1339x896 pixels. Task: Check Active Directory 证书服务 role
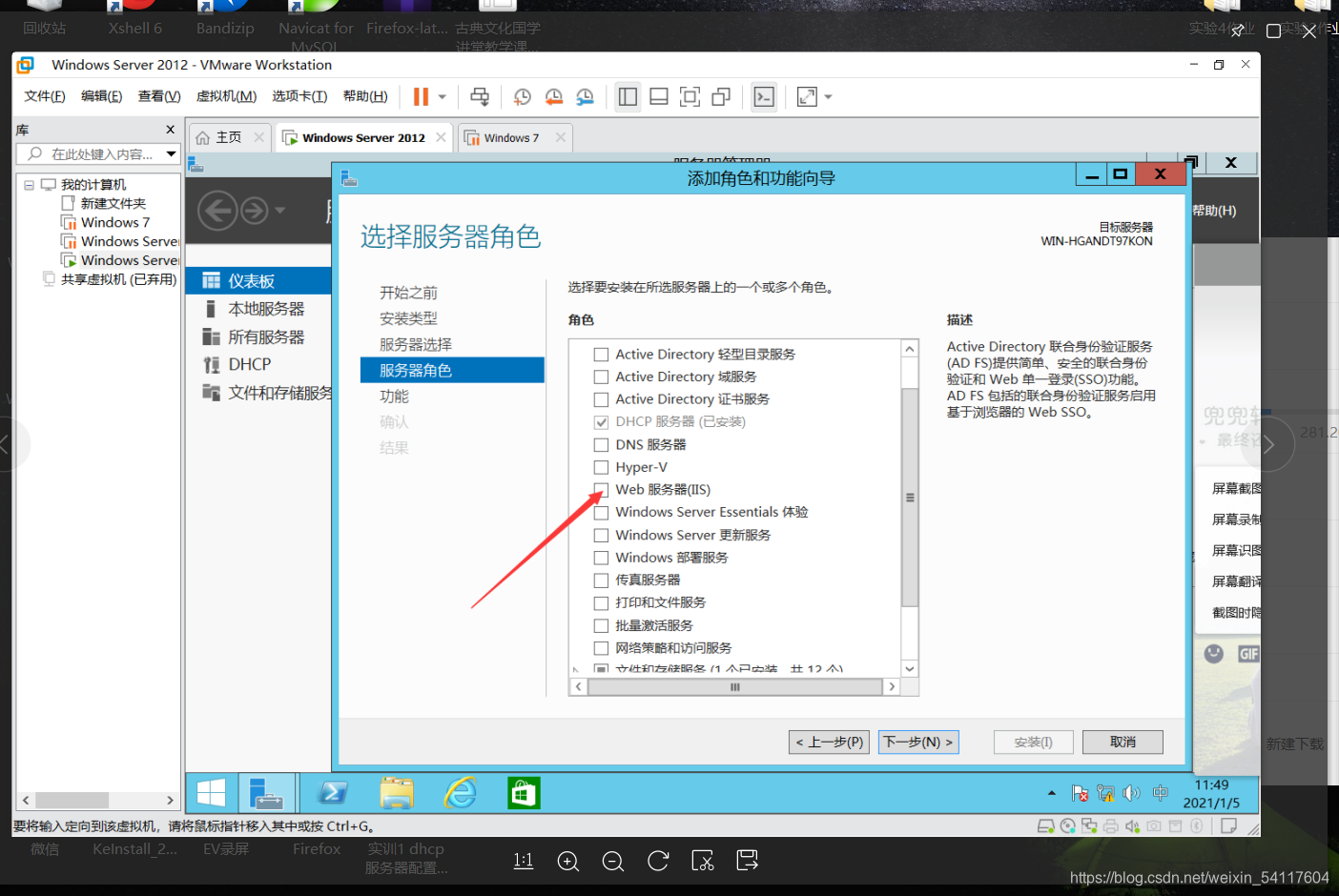tap(601, 399)
